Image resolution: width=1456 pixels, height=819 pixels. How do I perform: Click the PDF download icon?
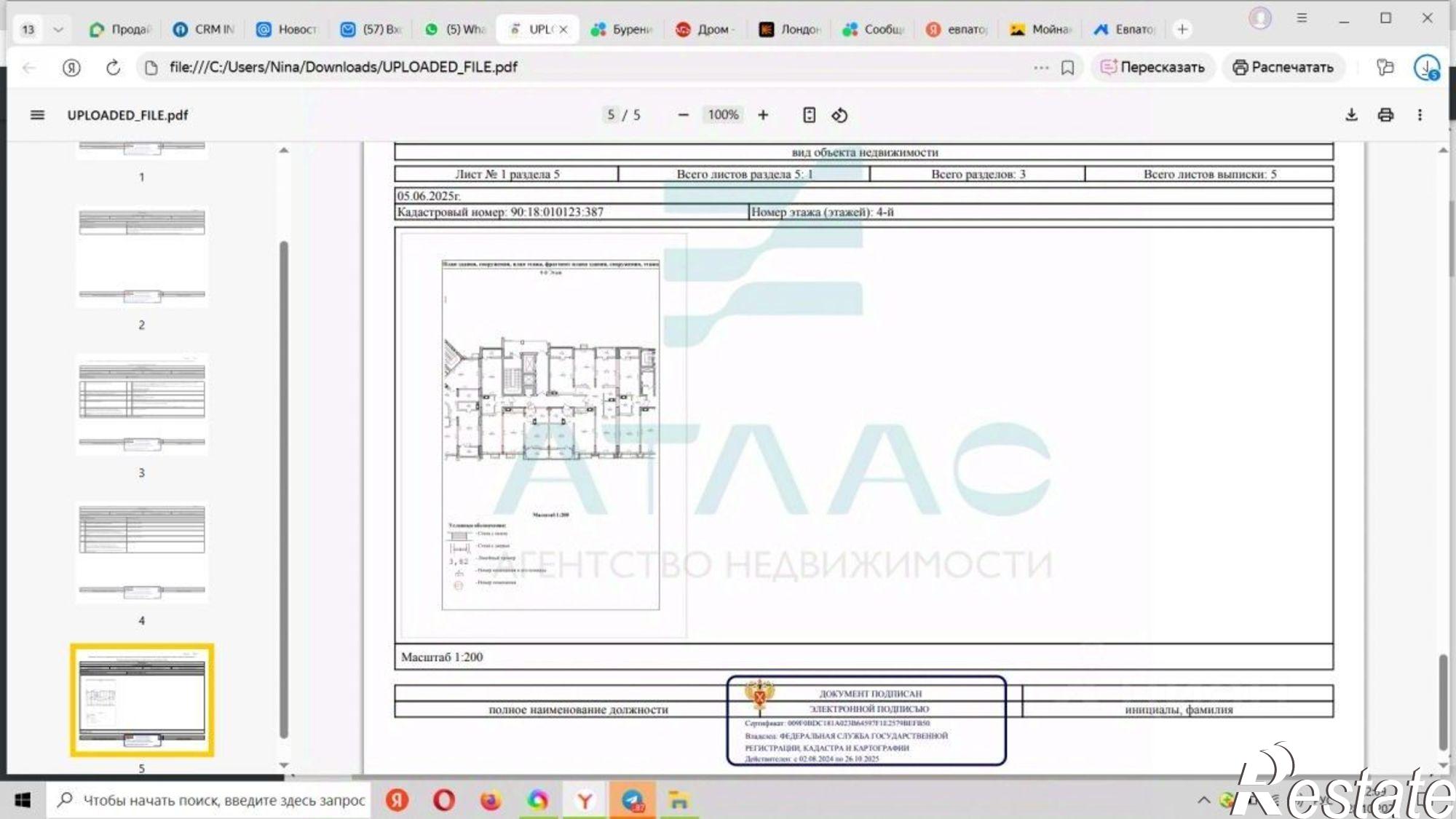click(x=1351, y=115)
